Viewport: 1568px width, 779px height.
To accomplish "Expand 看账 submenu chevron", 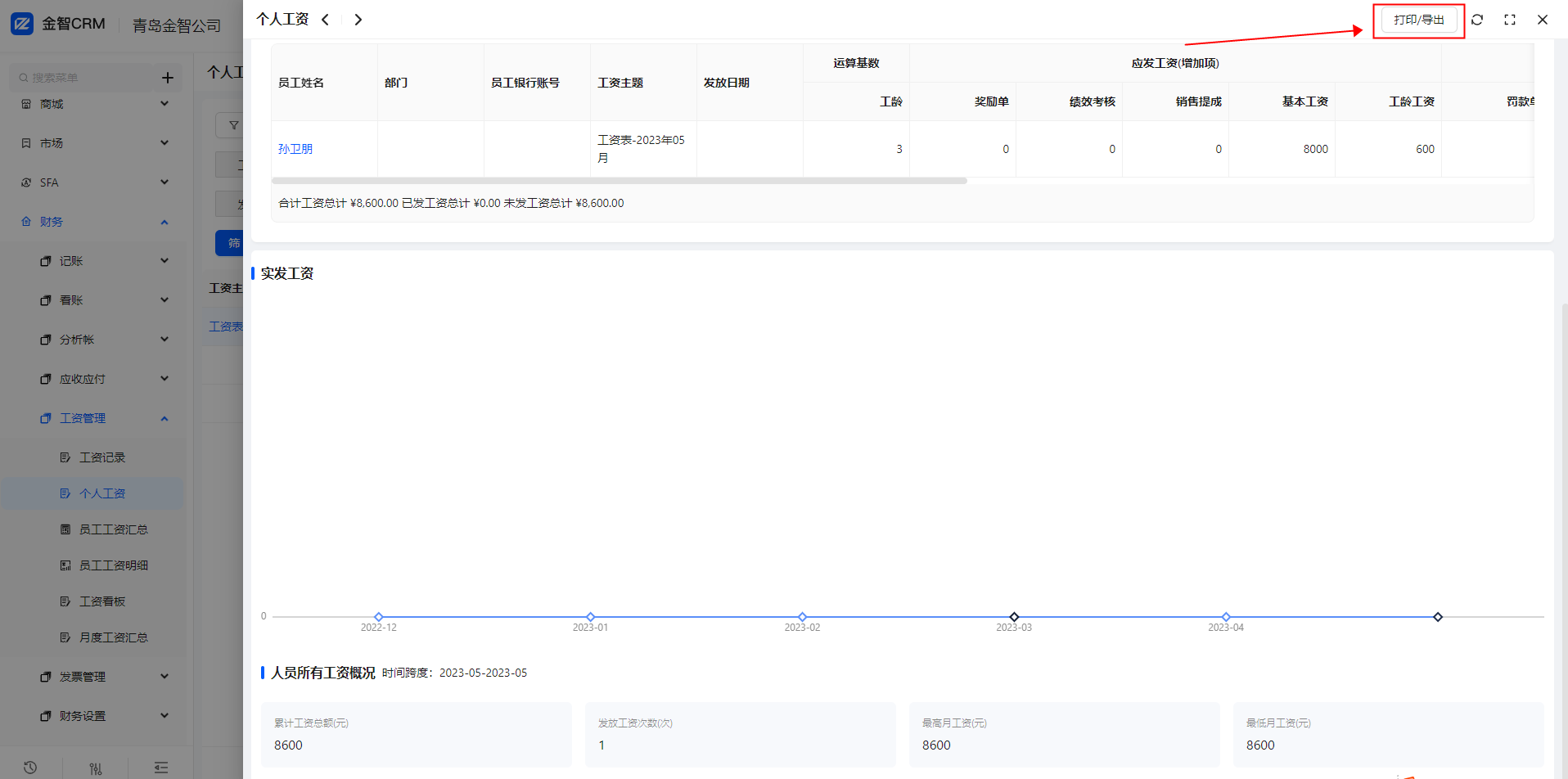I will point(164,300).
